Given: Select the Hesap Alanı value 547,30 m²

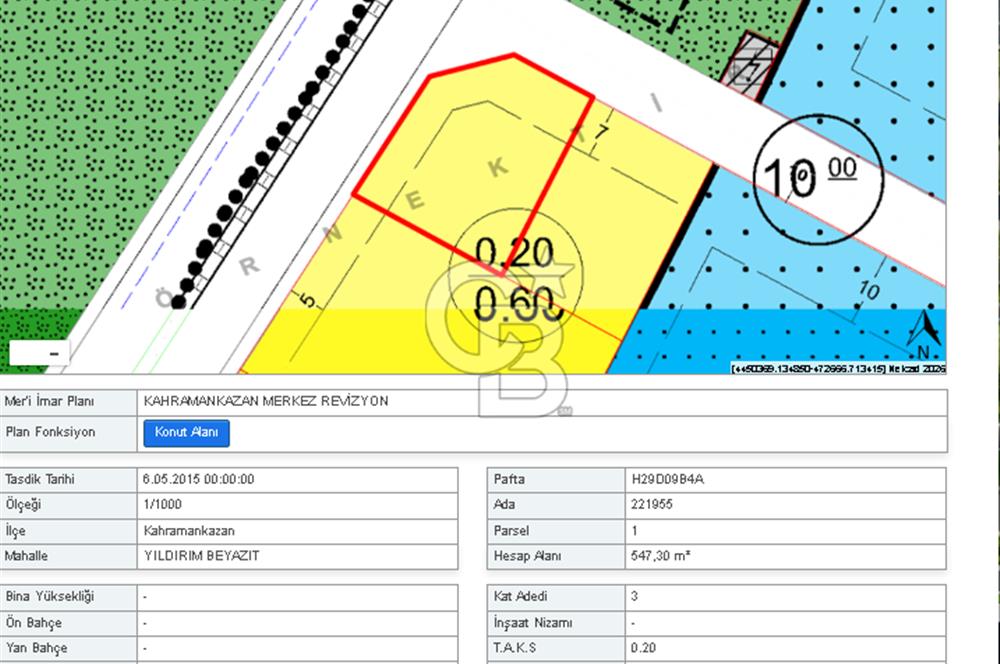Looking at the screenshot, I should tap(662, 556).
